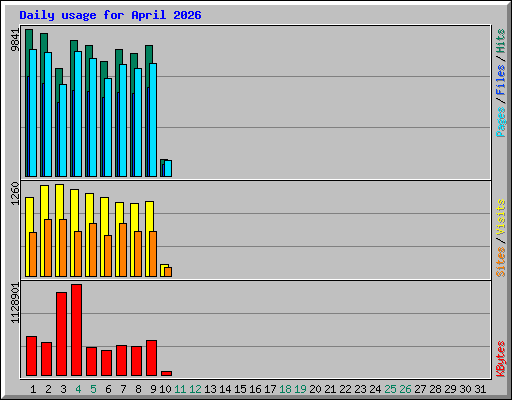Click the red KBytes bar for day 1
Image resolution: width=512 pixels, height=400 pixels.
pos(31,356)
